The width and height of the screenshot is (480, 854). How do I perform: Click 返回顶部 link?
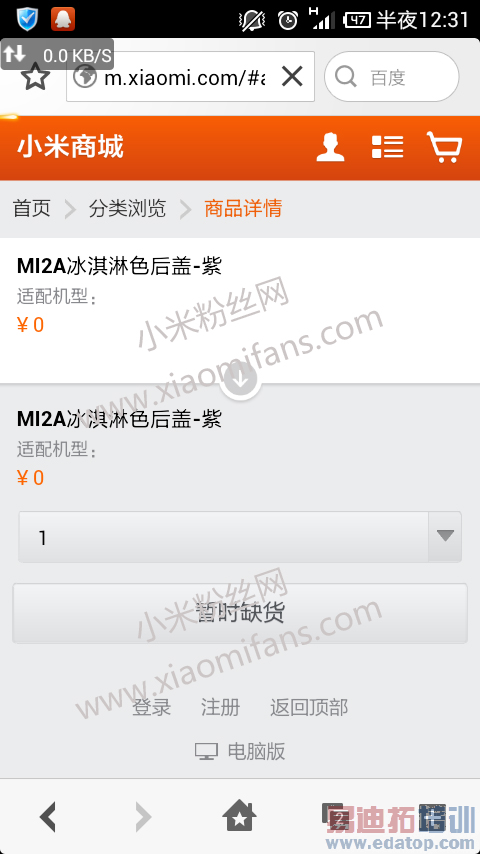tap(309, 707)
